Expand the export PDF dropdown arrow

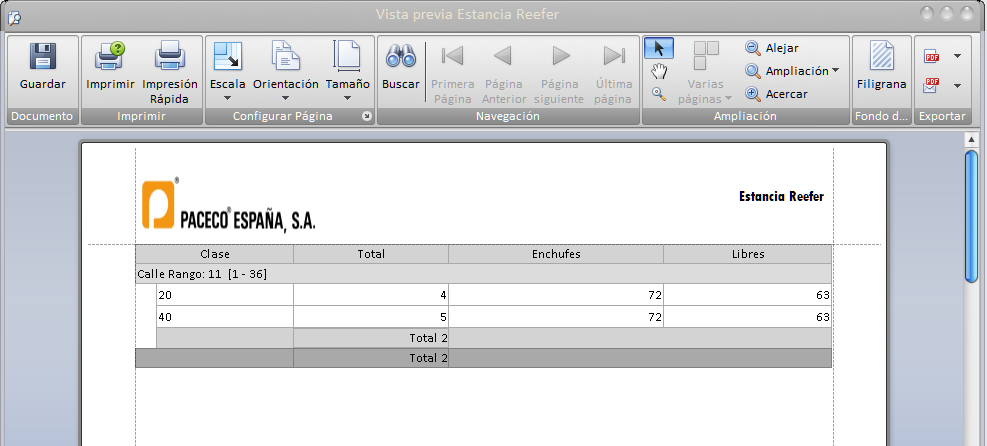(x=957, y=56)
